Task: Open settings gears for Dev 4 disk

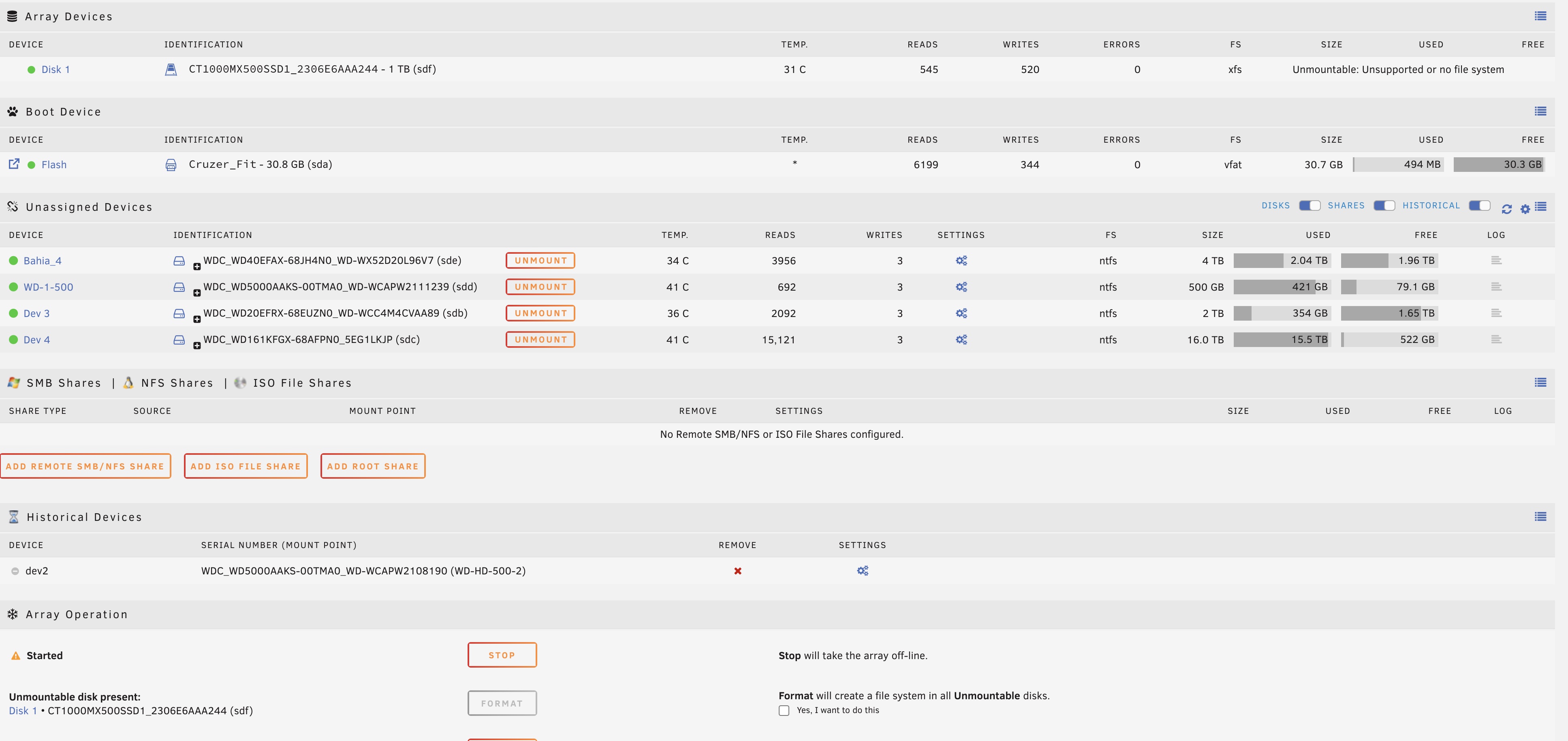Action: [x=961, y=340]
